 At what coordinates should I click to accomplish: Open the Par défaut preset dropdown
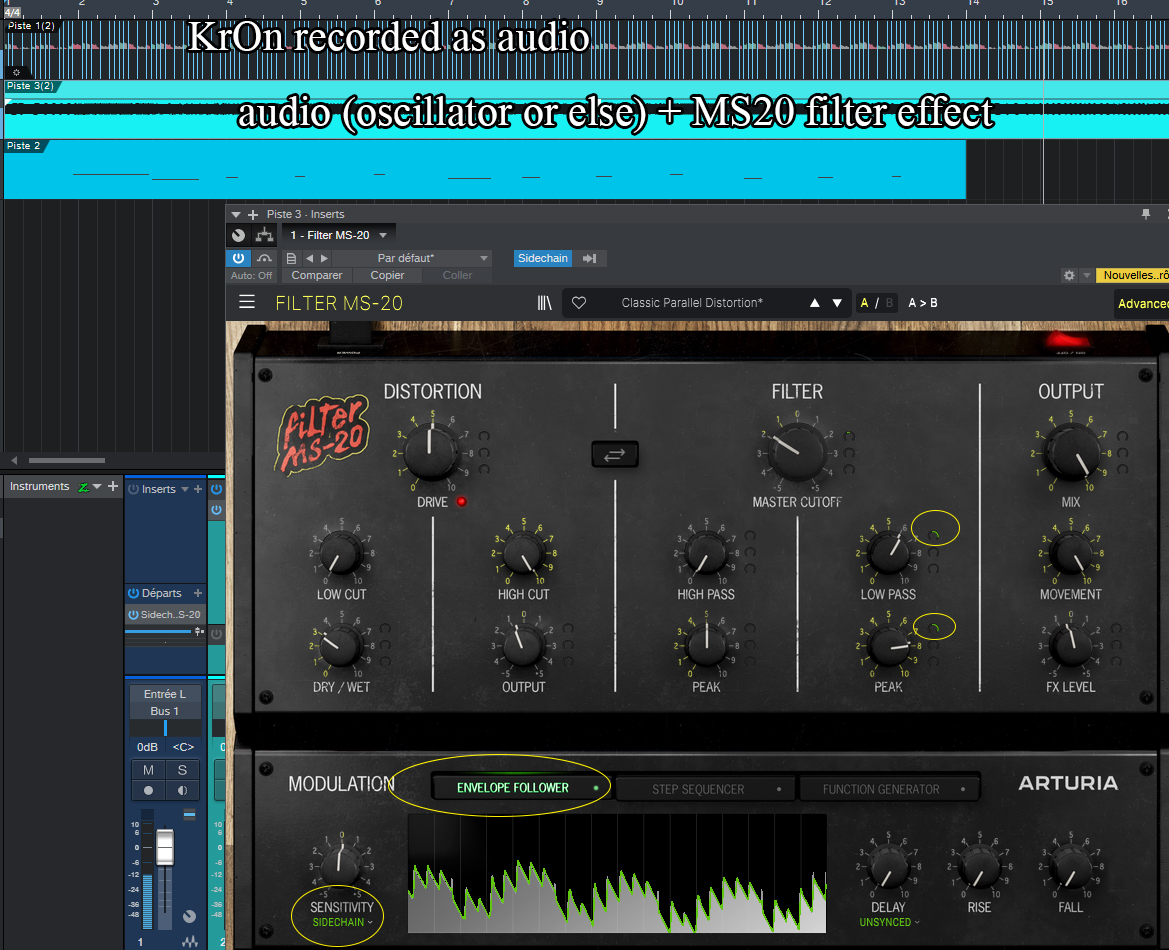411,258
